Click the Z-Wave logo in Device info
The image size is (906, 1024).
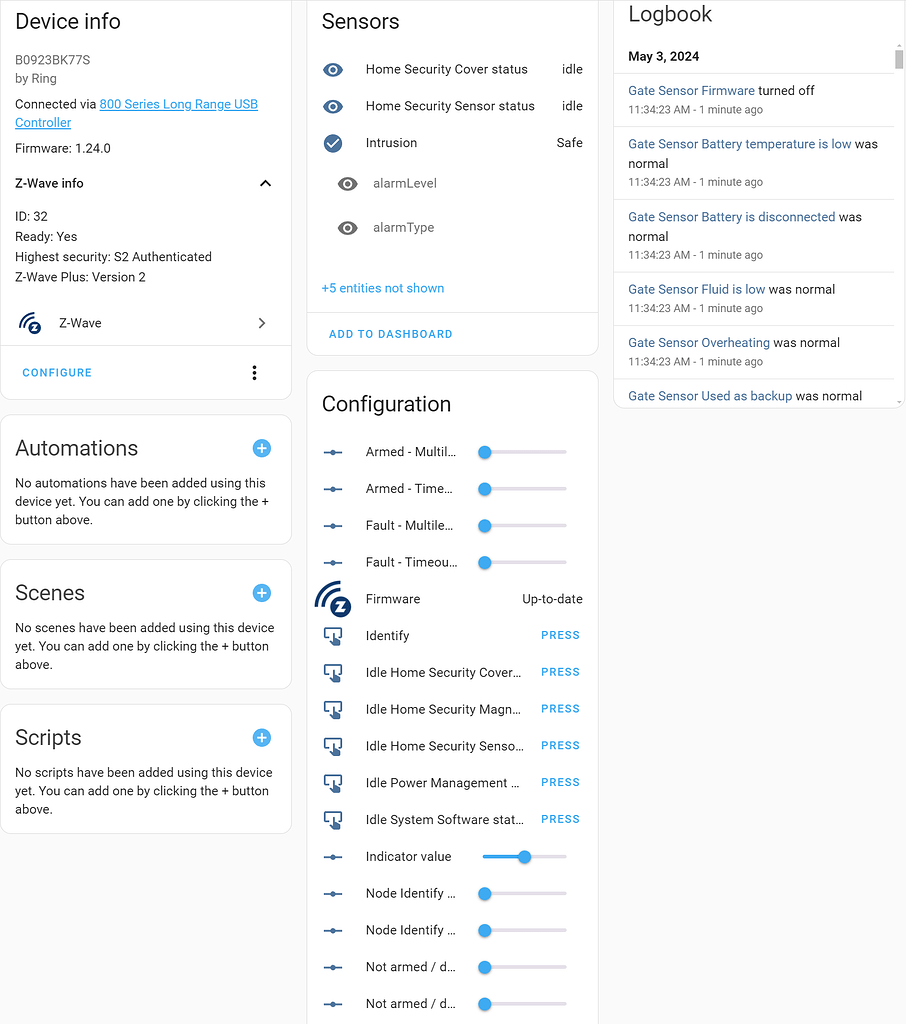[31, 322]
